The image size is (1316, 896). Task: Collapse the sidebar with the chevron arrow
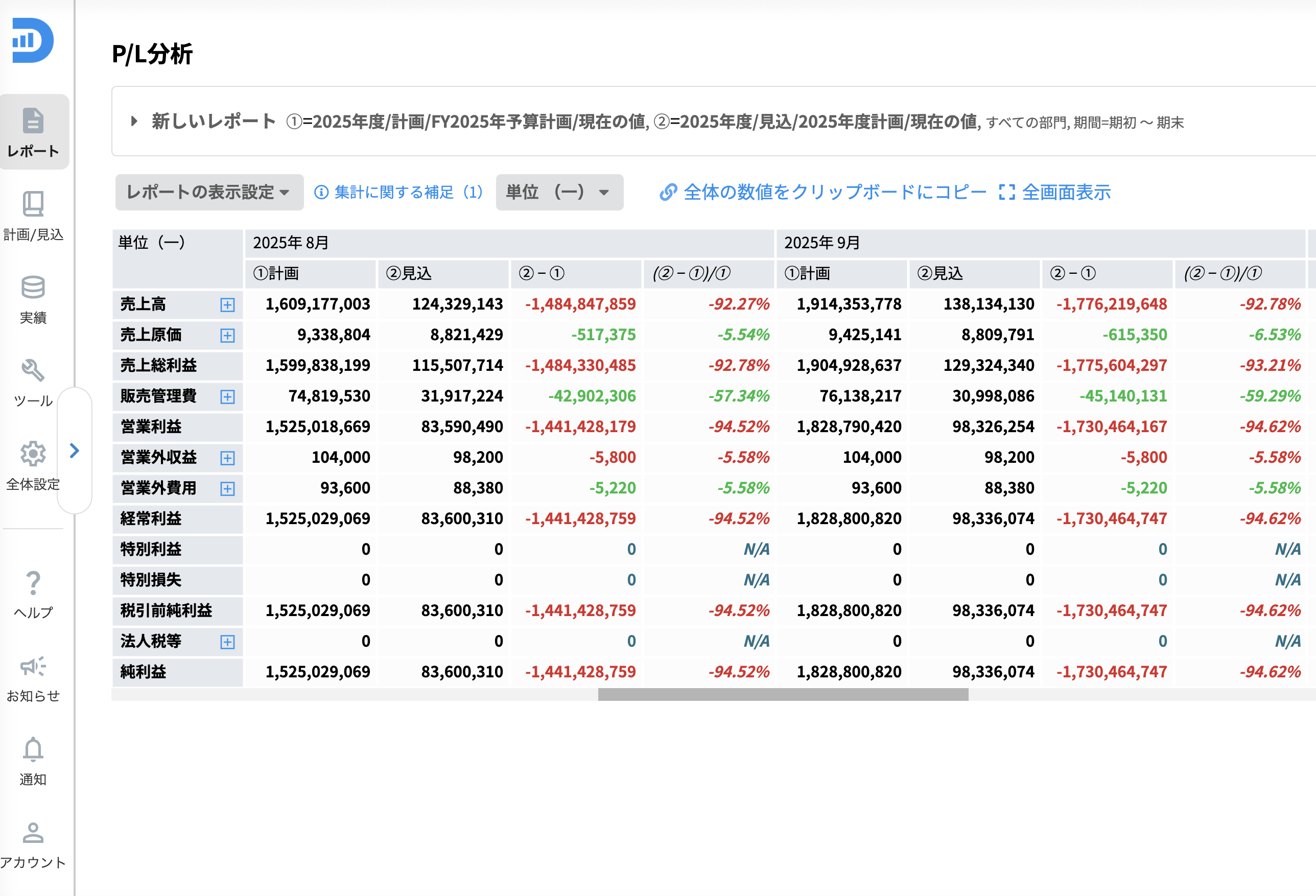[74, 451]
